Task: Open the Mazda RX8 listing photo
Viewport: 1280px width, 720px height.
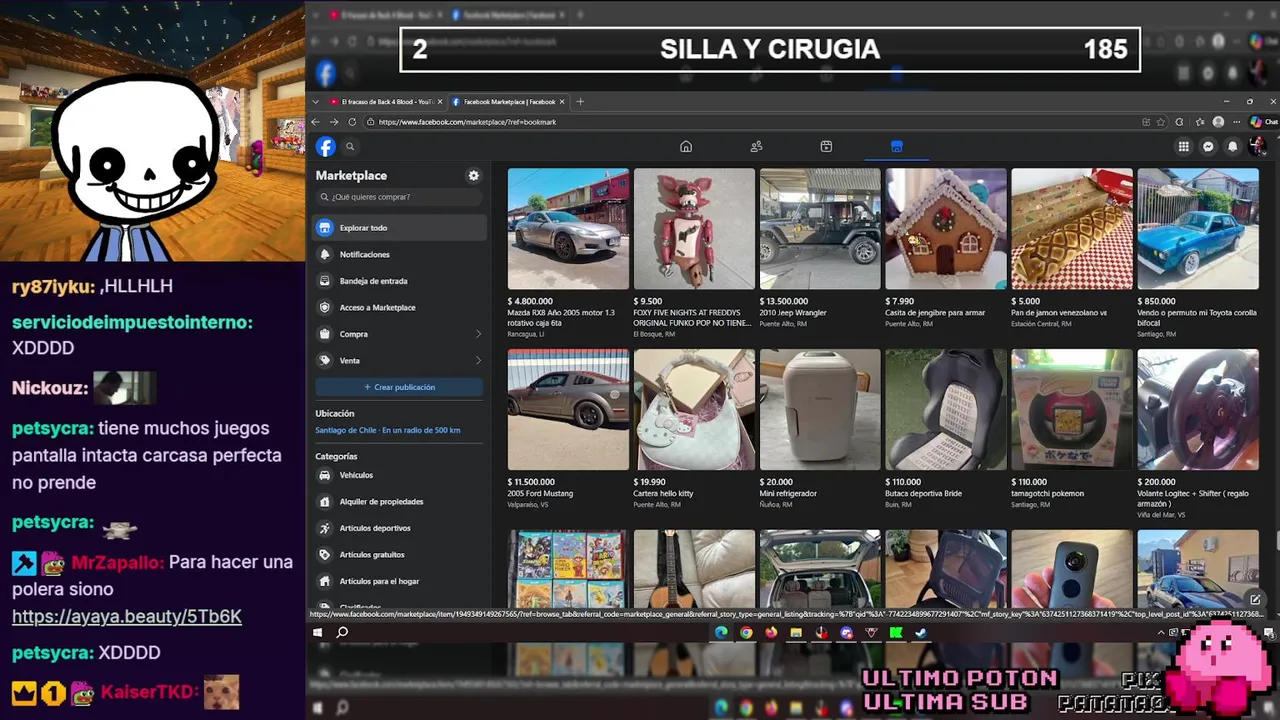Action: 568,229
